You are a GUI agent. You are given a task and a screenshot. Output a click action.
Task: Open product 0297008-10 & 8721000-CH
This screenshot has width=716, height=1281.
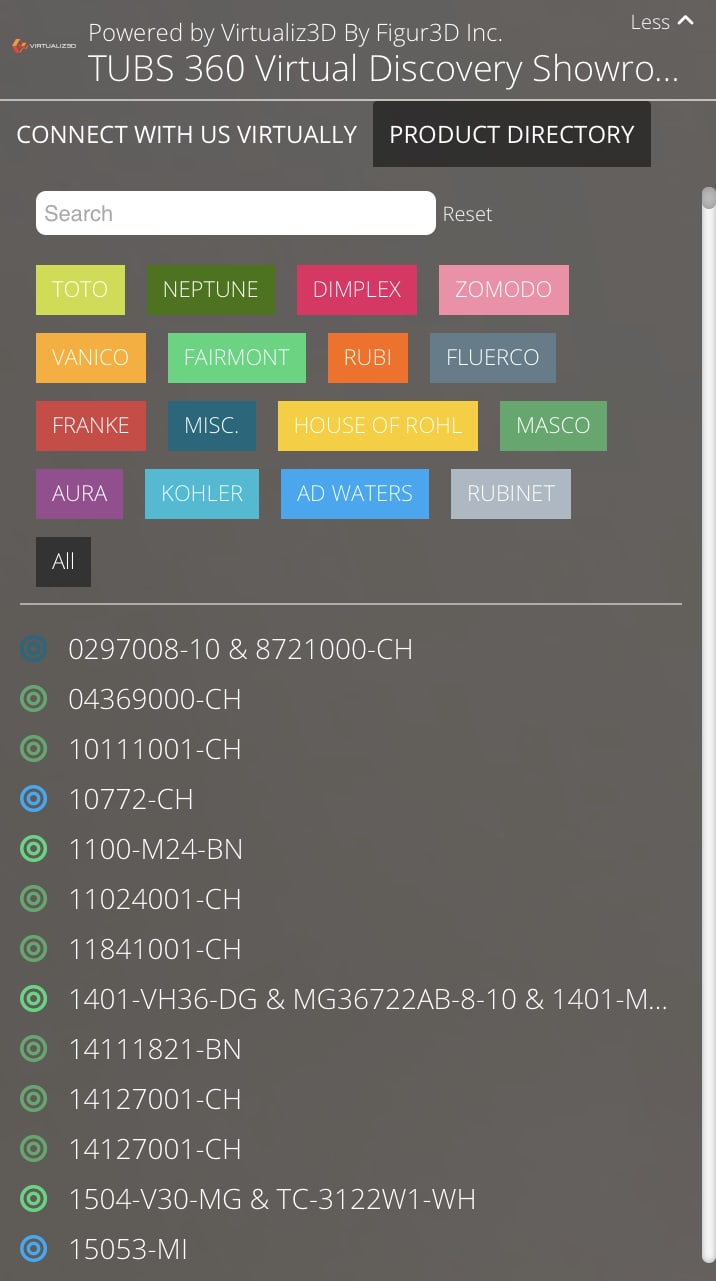point(240,649)
